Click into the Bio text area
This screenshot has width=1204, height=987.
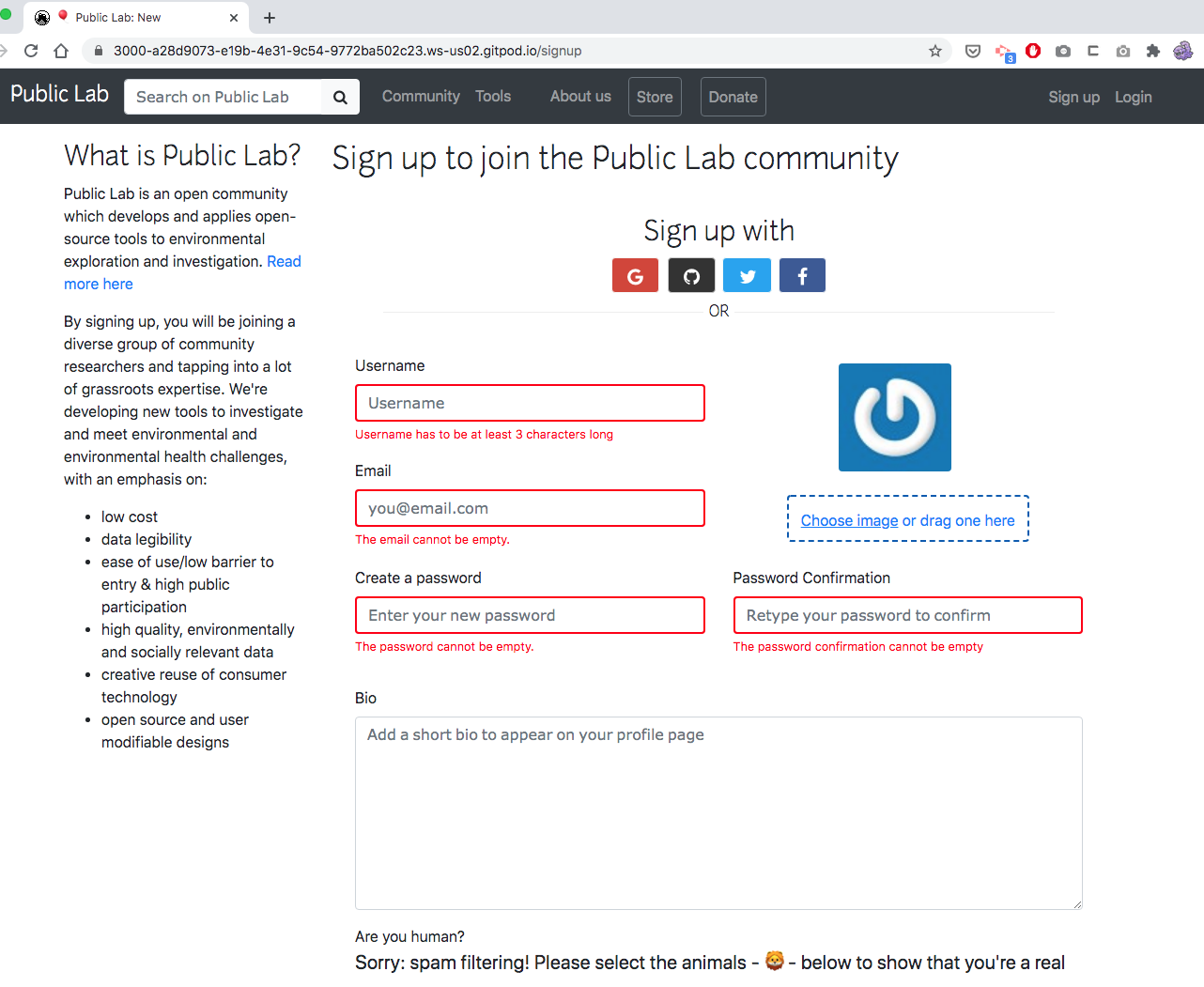click(718, 813)
